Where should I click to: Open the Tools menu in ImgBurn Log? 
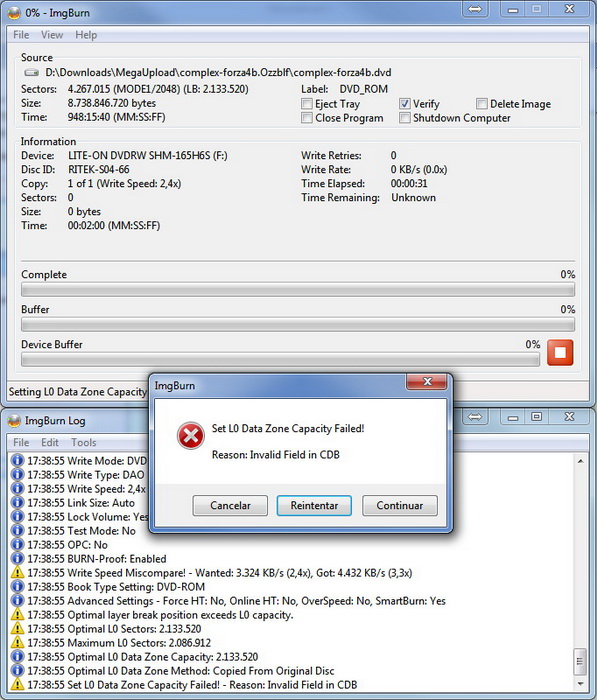coord(83,442)
